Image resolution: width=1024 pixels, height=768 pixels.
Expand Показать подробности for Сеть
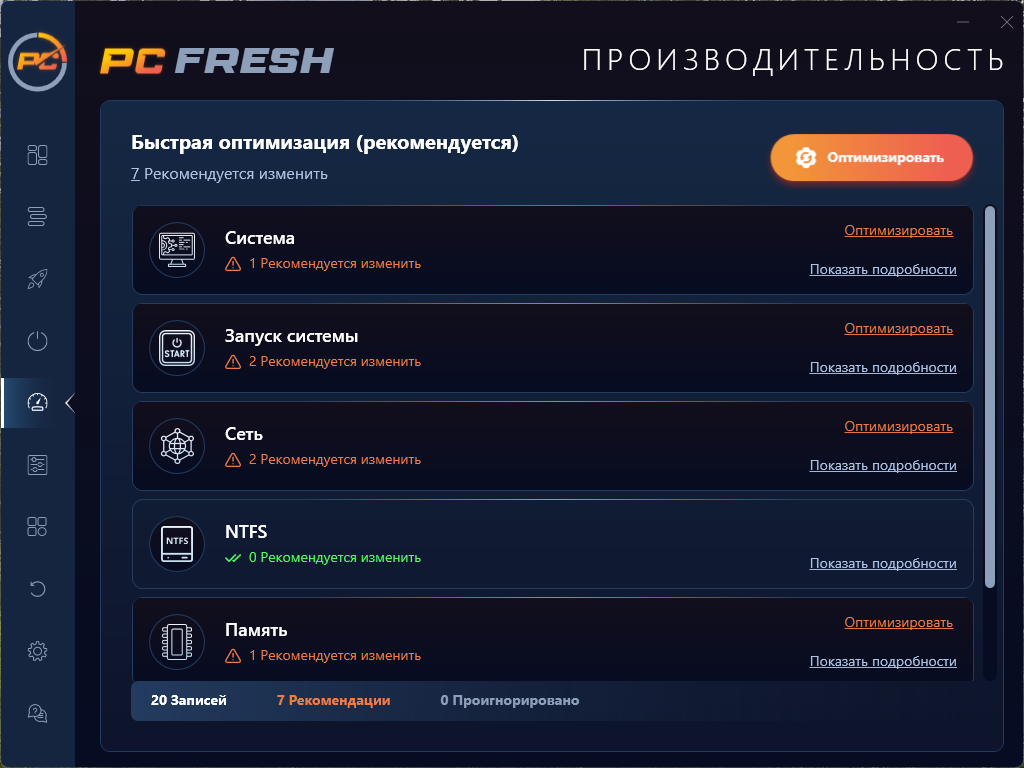(883, 466)
